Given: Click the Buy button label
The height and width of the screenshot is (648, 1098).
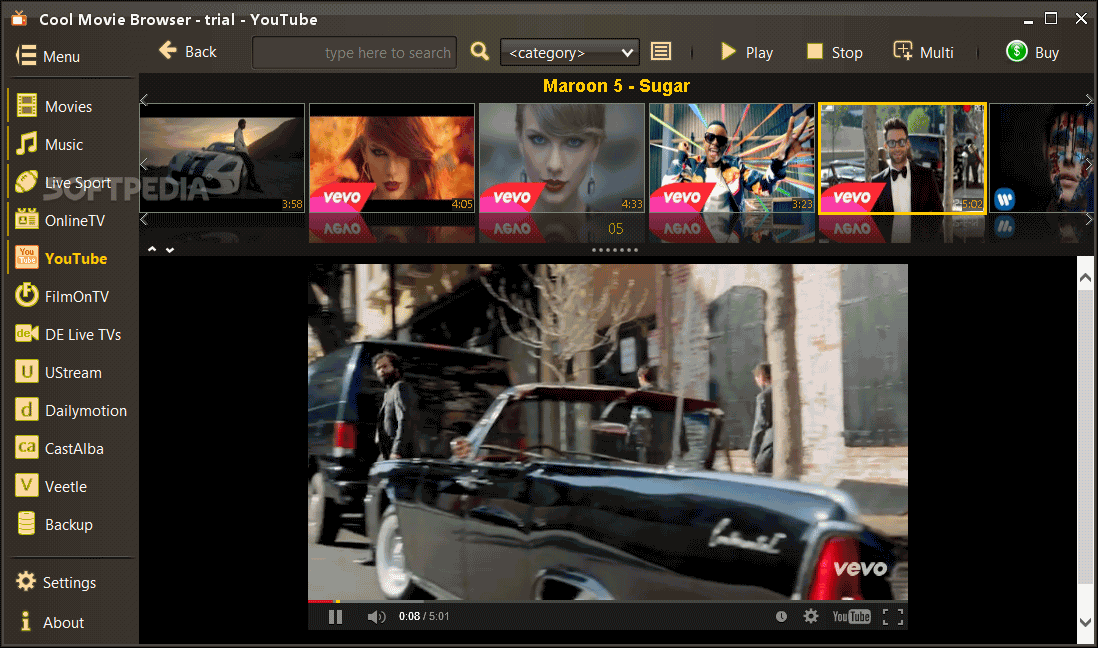Looking at the screenshot, I should 1046,53.
